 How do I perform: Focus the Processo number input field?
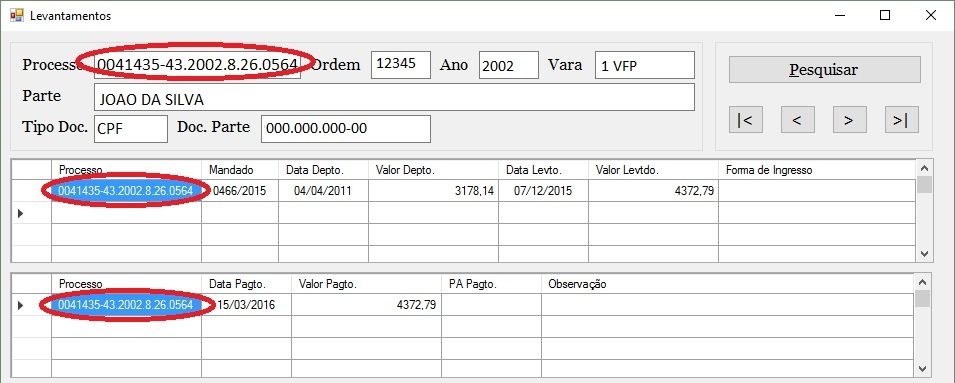[197, 65]
